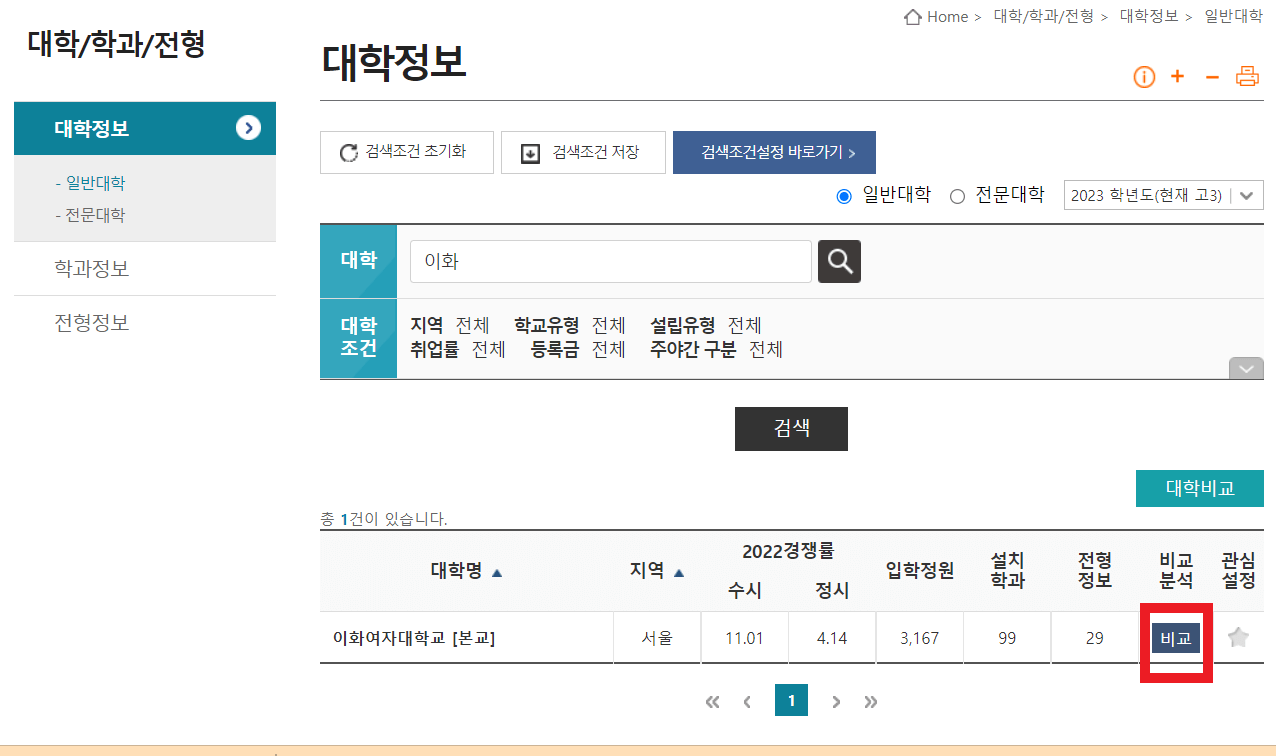Click the Home icon in breadcrumb

912,17
